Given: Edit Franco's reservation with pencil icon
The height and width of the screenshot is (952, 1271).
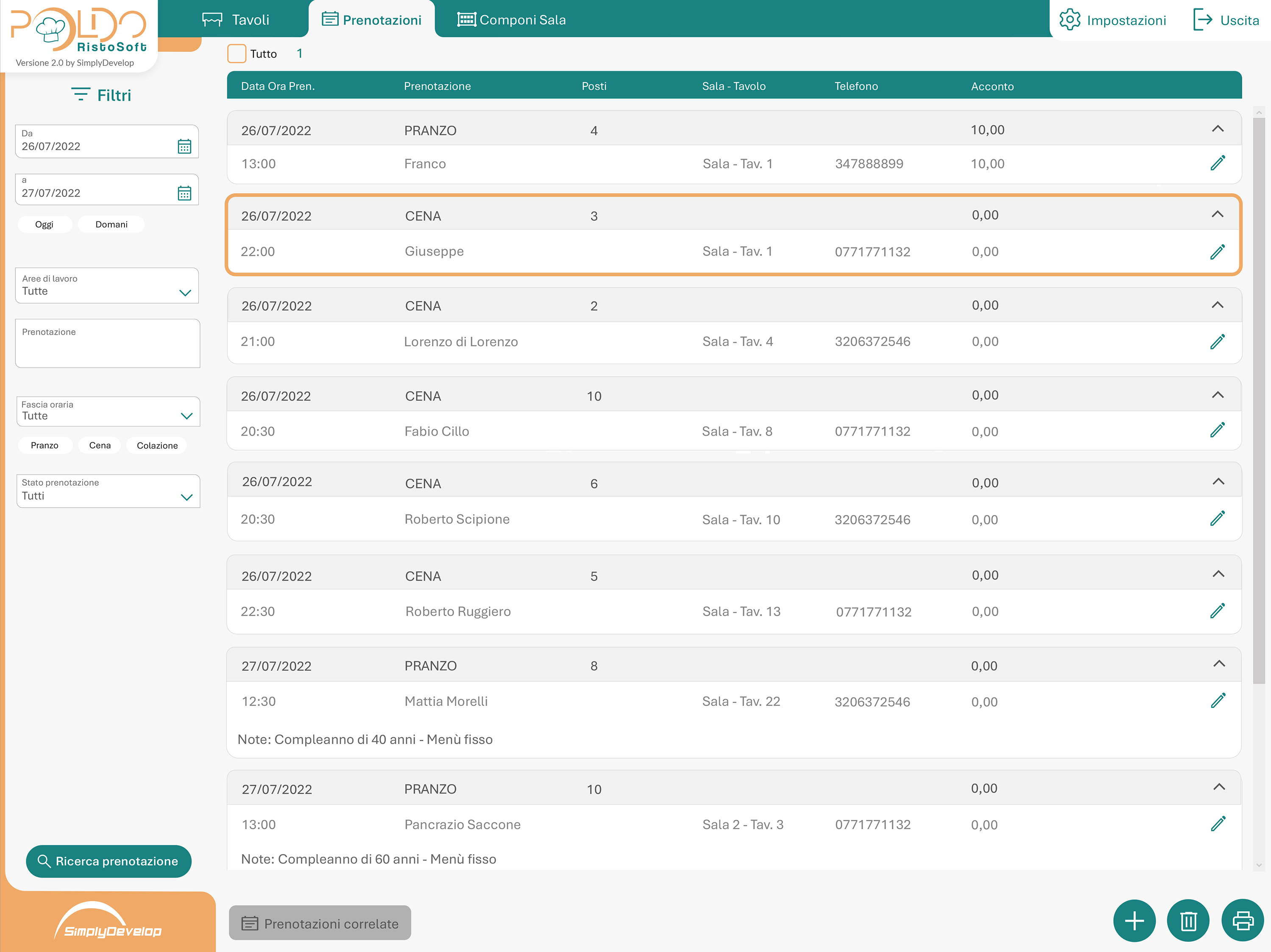Looking at the screenshot, I should (1217, 163).
